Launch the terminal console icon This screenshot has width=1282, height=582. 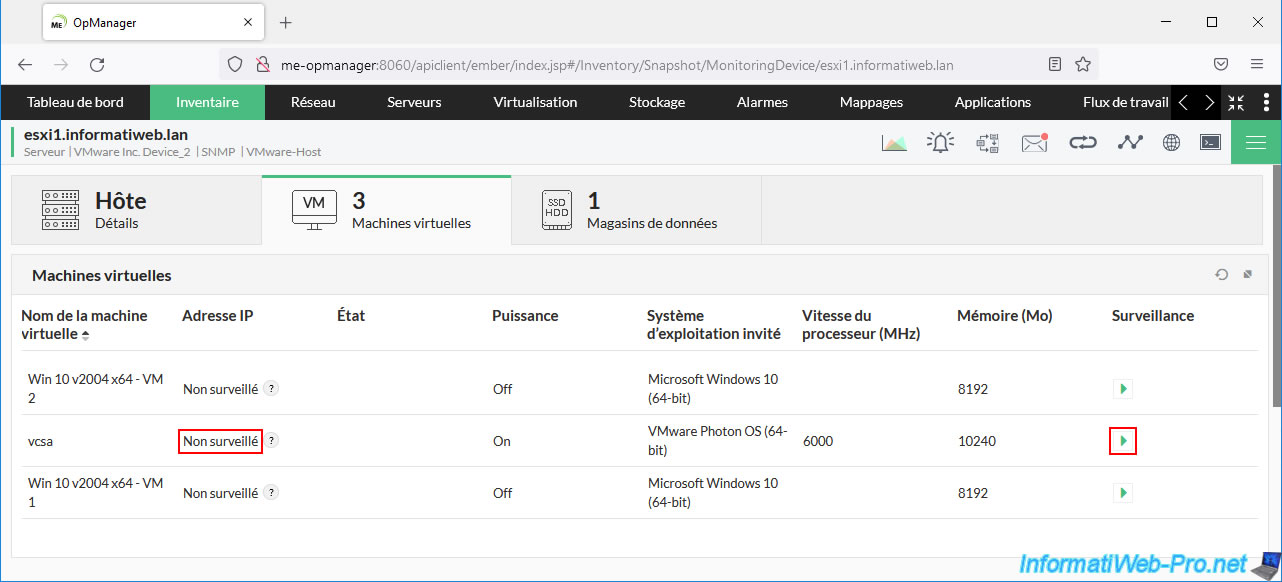pos(1210,143)
